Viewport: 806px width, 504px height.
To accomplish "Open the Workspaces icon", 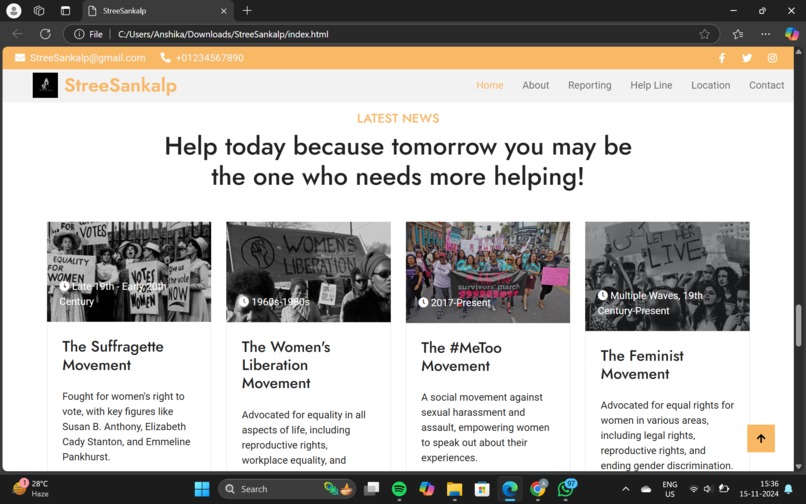I will coord(39,10).
